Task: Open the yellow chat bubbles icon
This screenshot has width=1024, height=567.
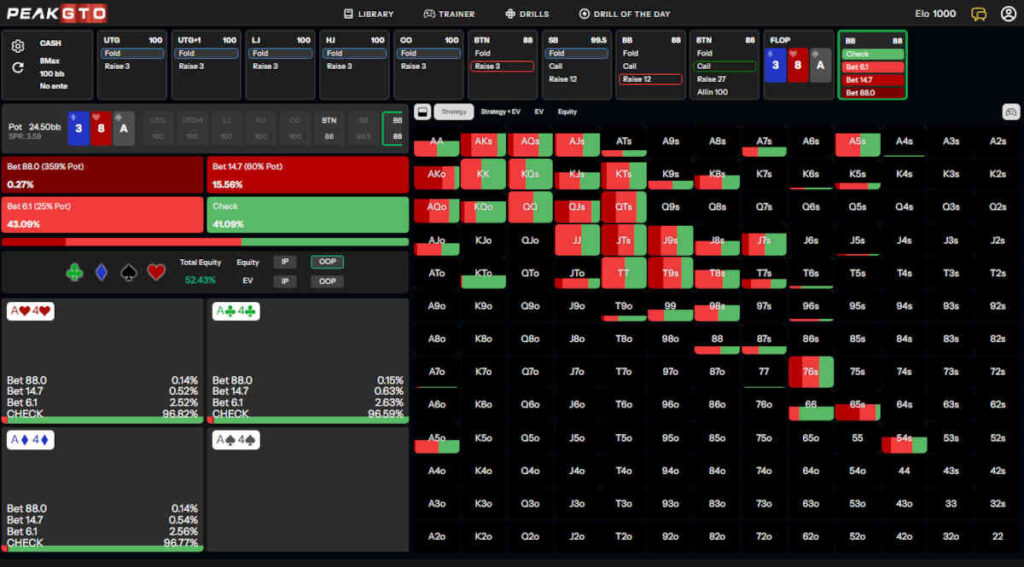Action: (x=979, y=14)
